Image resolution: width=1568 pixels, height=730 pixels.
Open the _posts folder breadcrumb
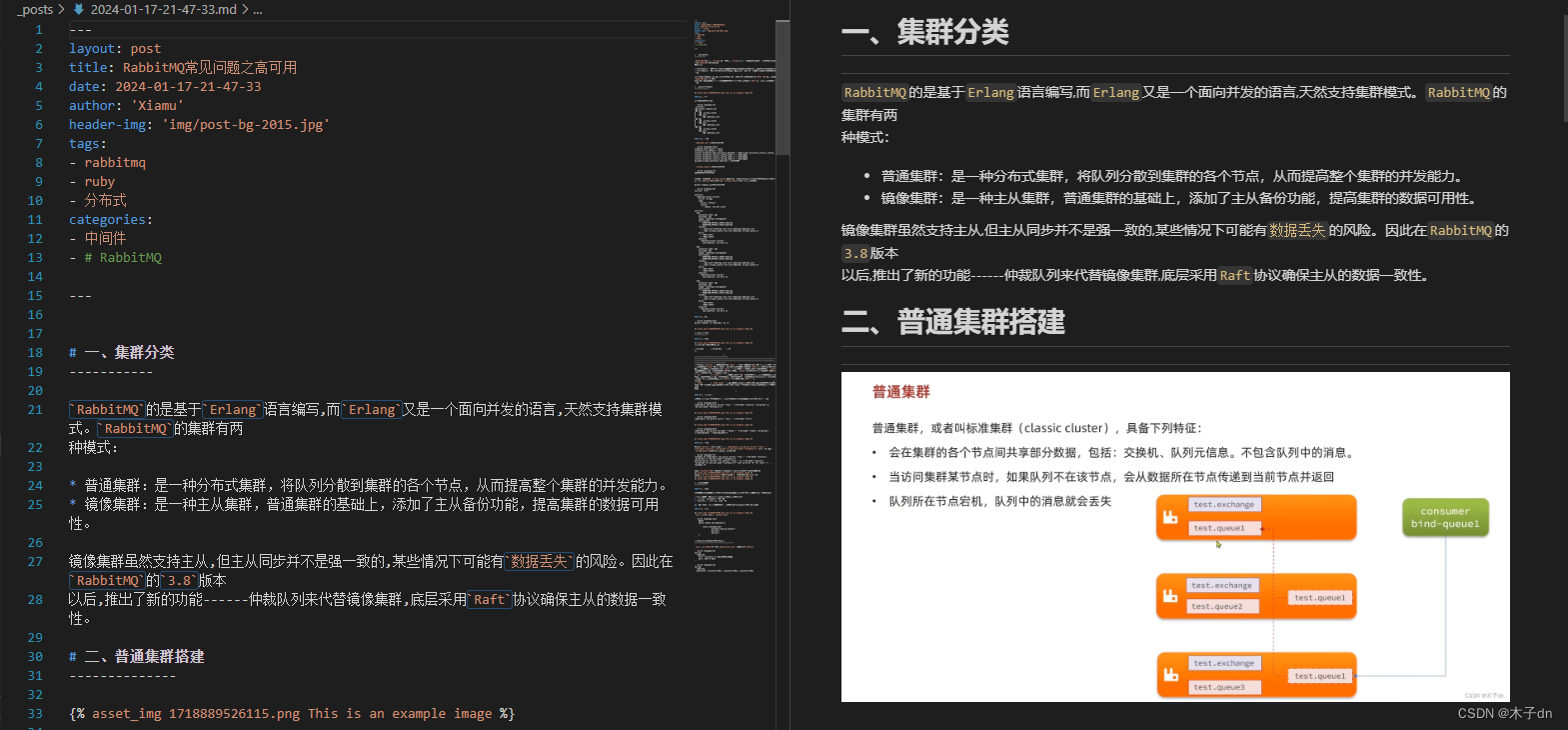coord(35,9)
